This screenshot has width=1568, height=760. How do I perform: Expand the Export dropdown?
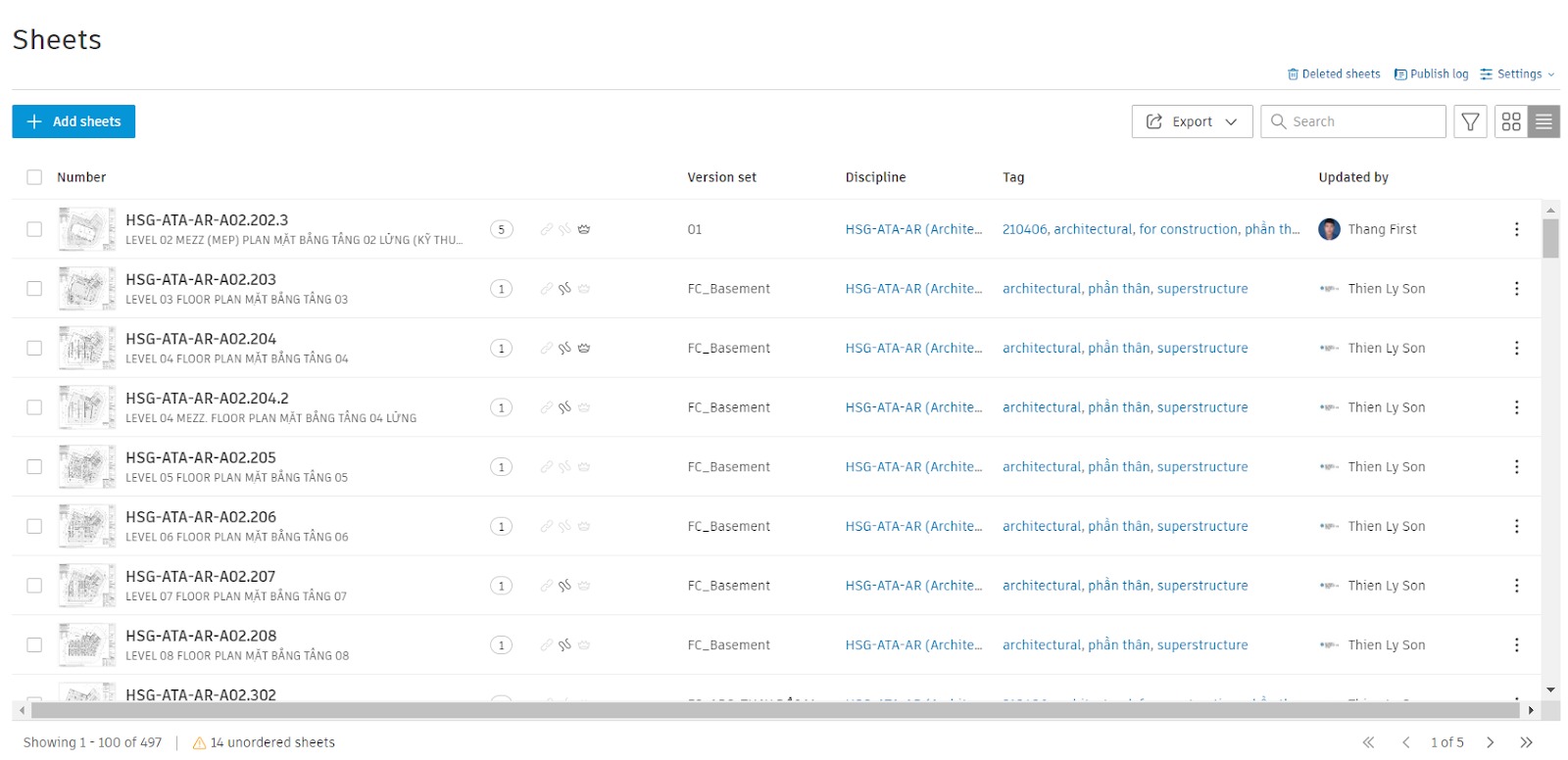1192,121
